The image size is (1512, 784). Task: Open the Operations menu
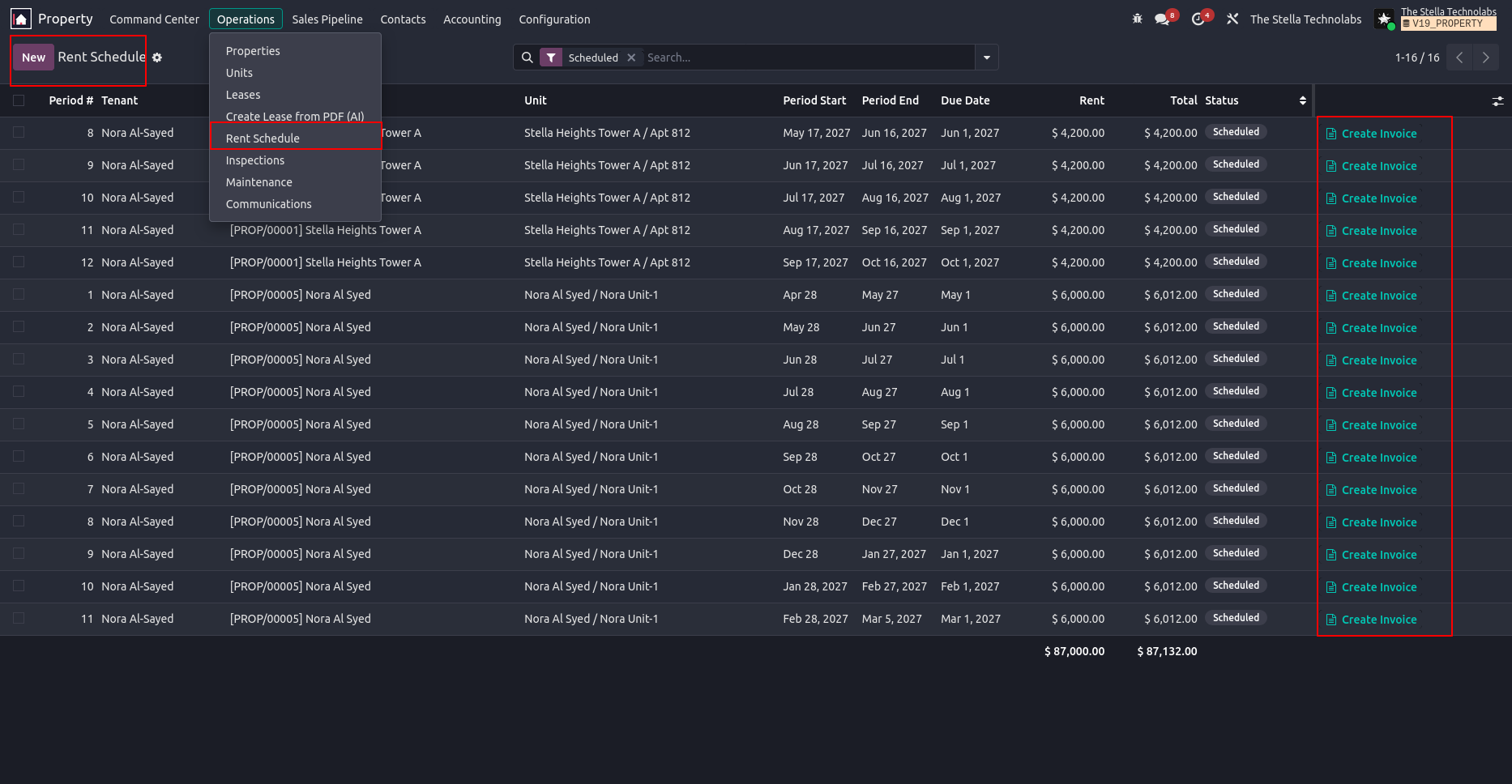(x=246, y=19)
